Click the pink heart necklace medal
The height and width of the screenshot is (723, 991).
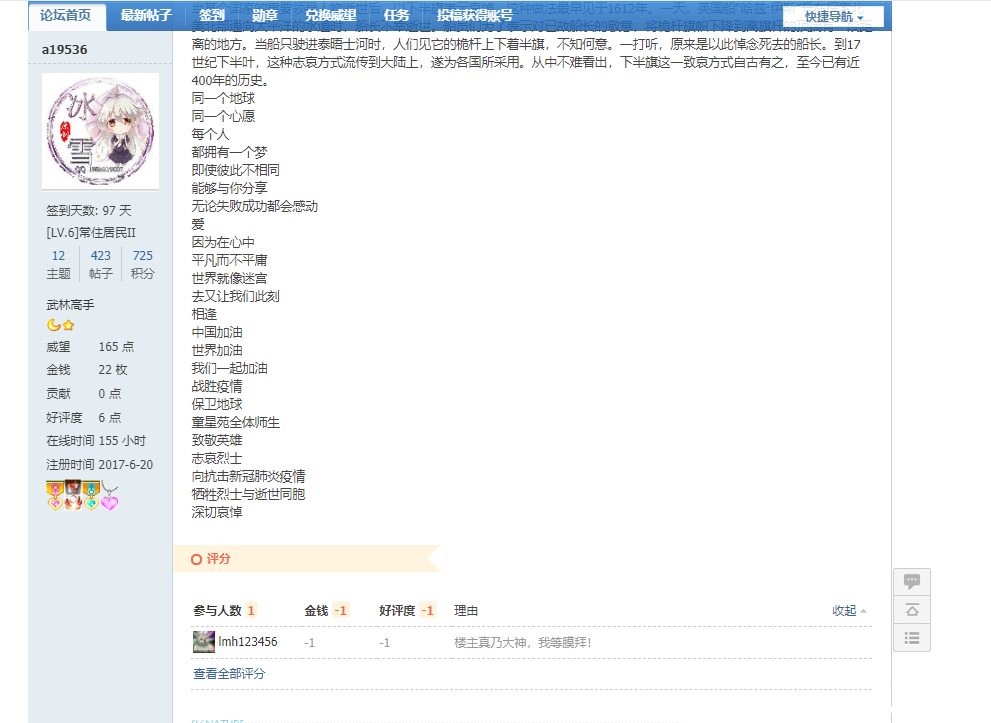coord(110,497)
